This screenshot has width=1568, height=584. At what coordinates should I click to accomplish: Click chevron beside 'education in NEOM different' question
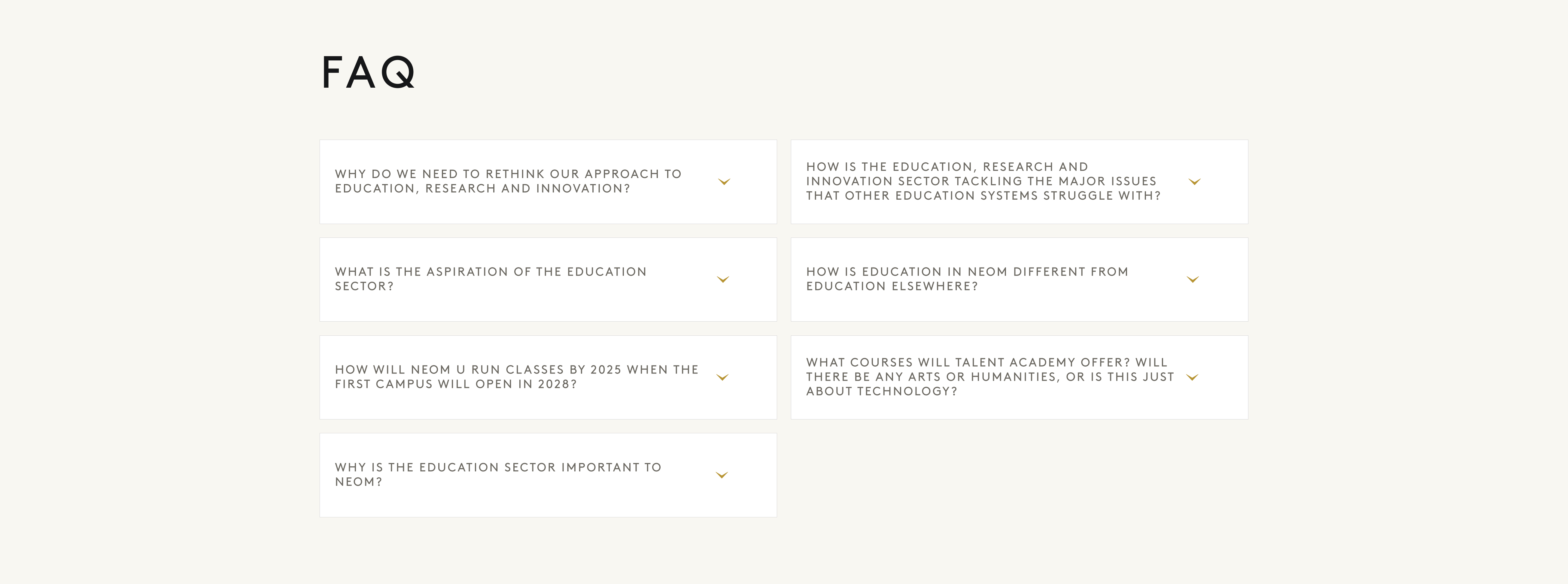tap(1193, 280)
